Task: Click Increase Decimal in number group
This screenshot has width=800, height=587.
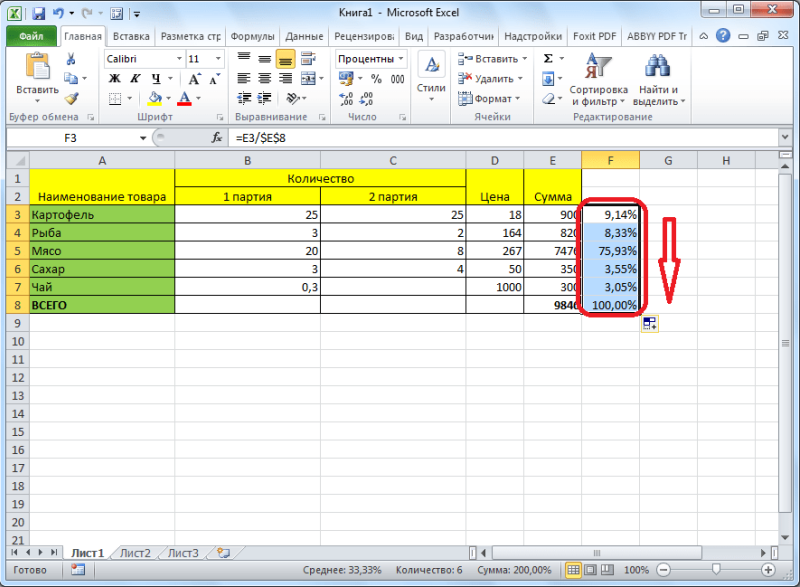Action: [345, 98]
